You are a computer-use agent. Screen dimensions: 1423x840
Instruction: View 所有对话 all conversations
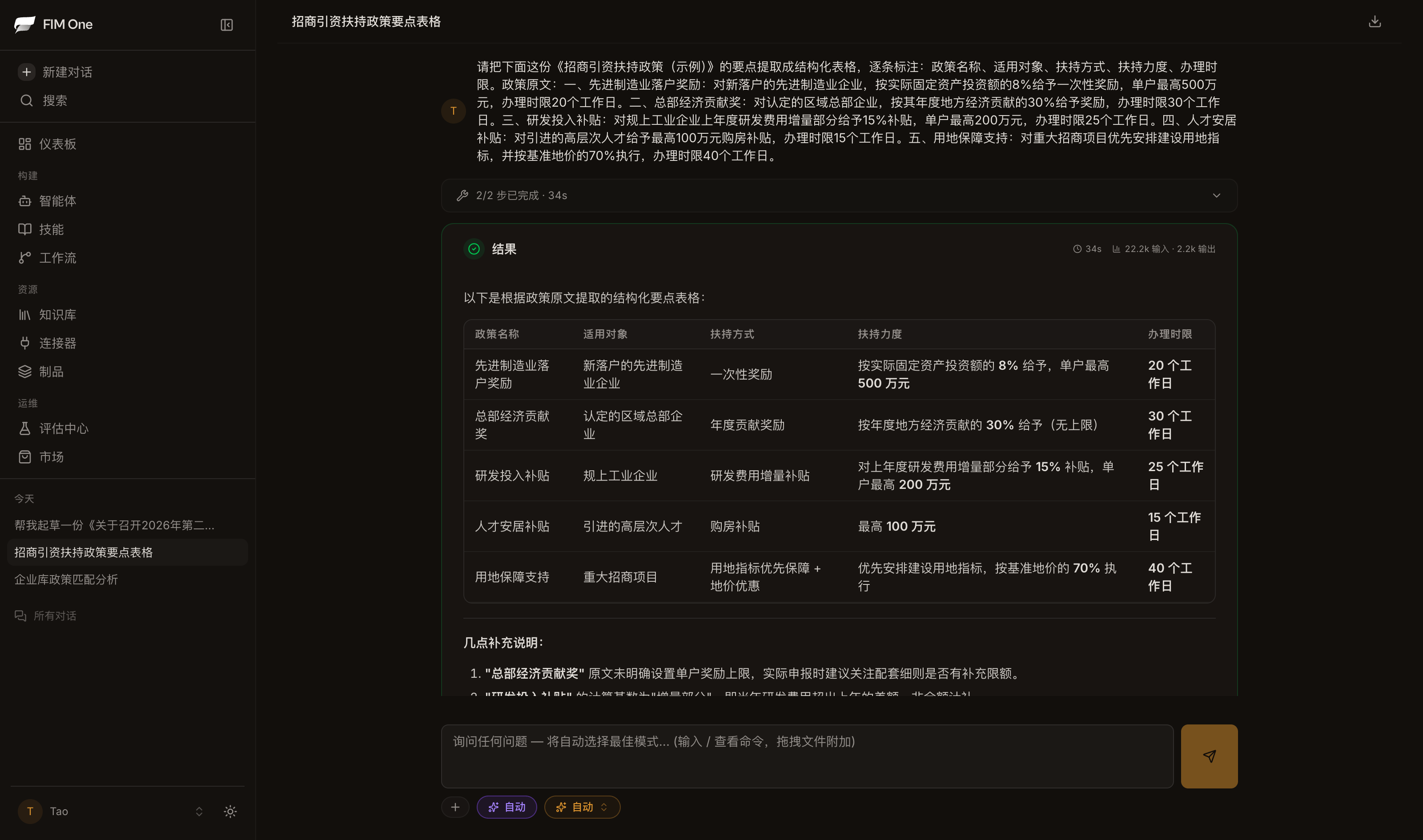pyautogui.click(x=45, y=616)
